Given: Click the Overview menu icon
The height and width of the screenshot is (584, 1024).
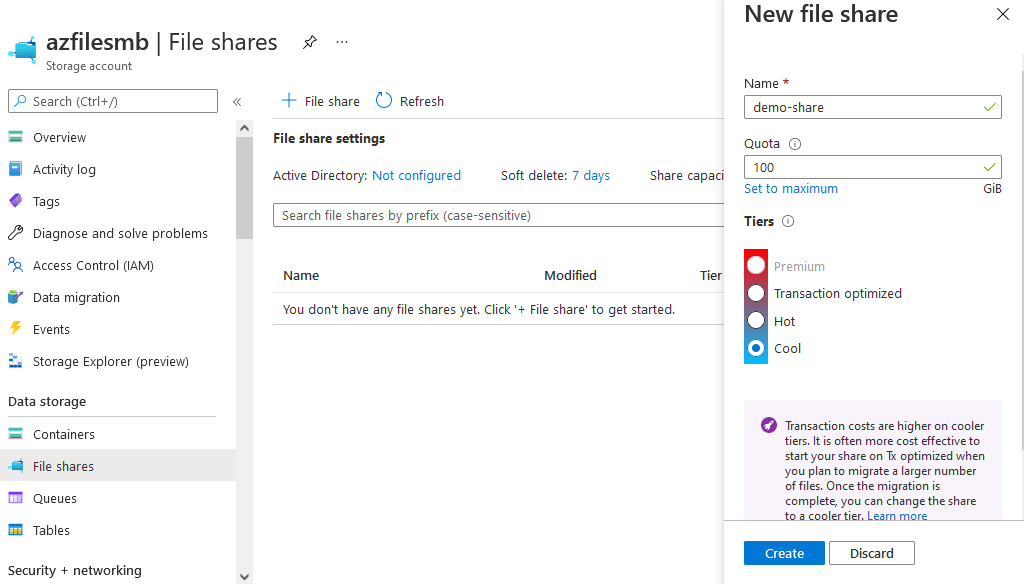Looking at the screenshot, I should (16, 137).
